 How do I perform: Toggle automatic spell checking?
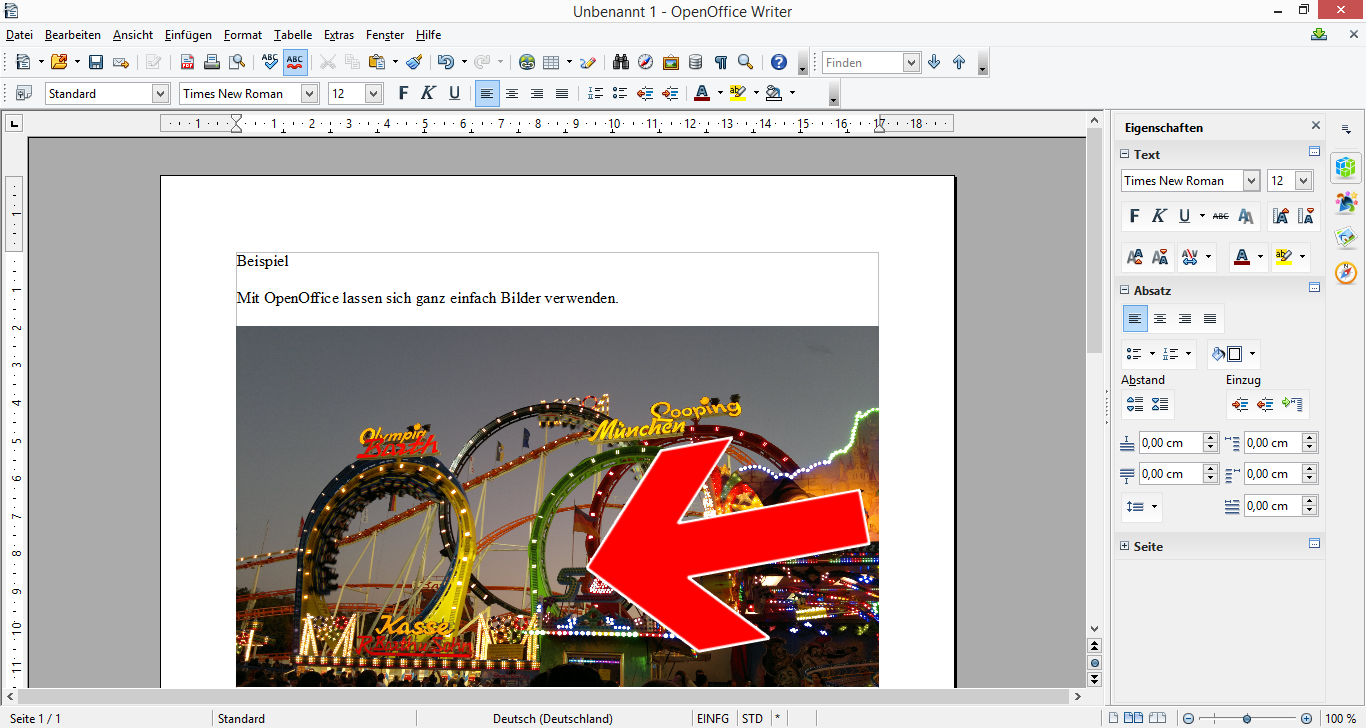click(x=294, y=62)
